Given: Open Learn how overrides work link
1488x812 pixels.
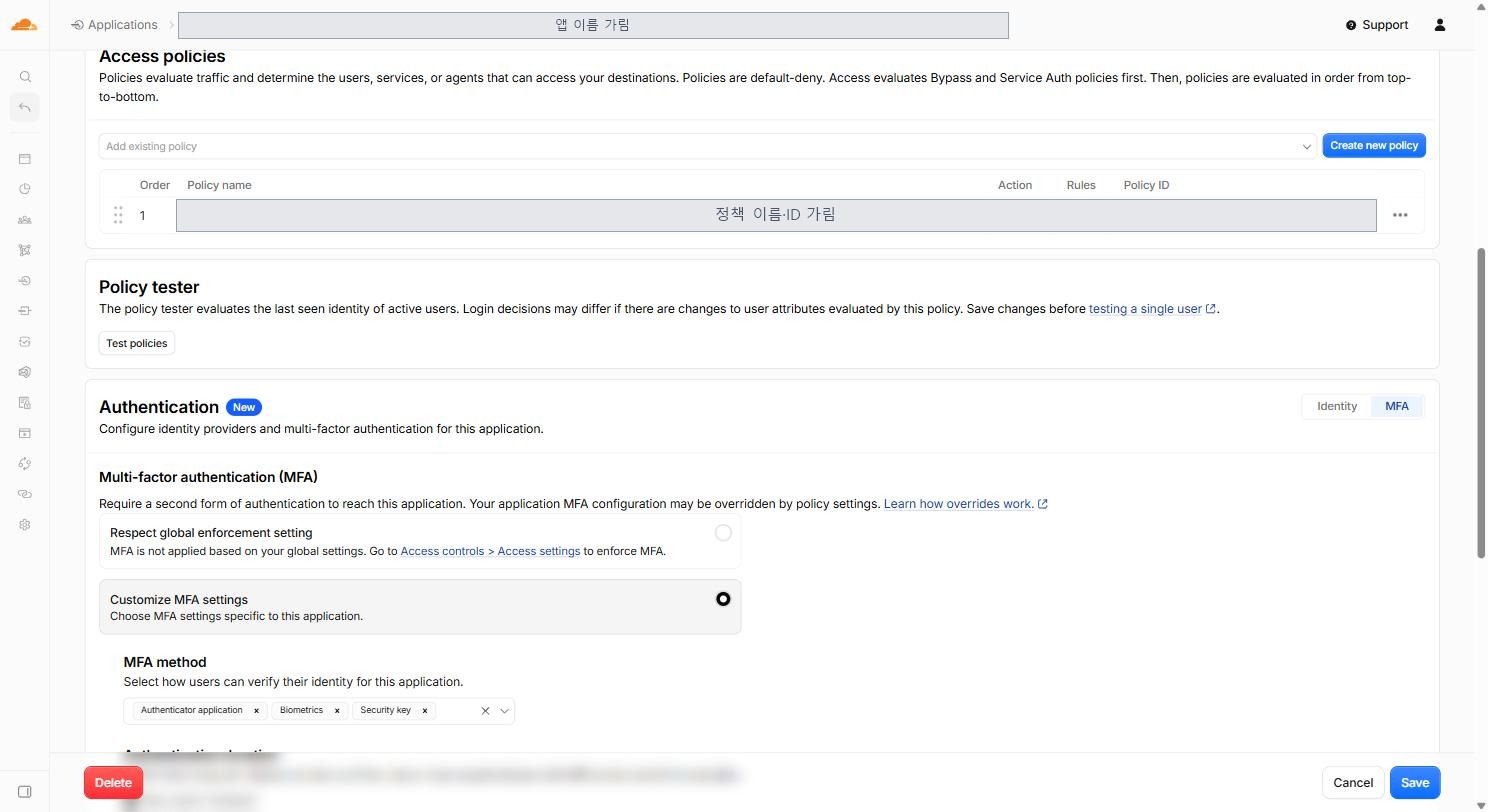Looking at the screenshot, I should pos(965,504).
